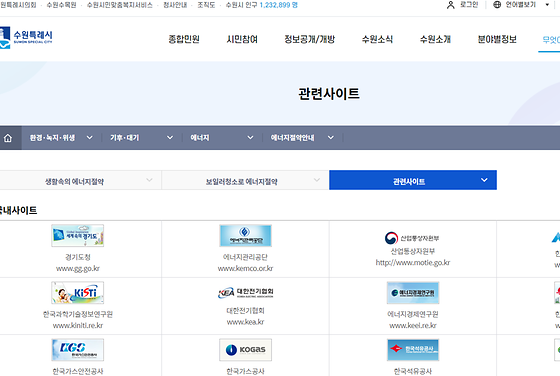Viewport: 560px width, 376px height.
Task: Expand the 에너지 breadcrumb dropdown
Action: 250,138
